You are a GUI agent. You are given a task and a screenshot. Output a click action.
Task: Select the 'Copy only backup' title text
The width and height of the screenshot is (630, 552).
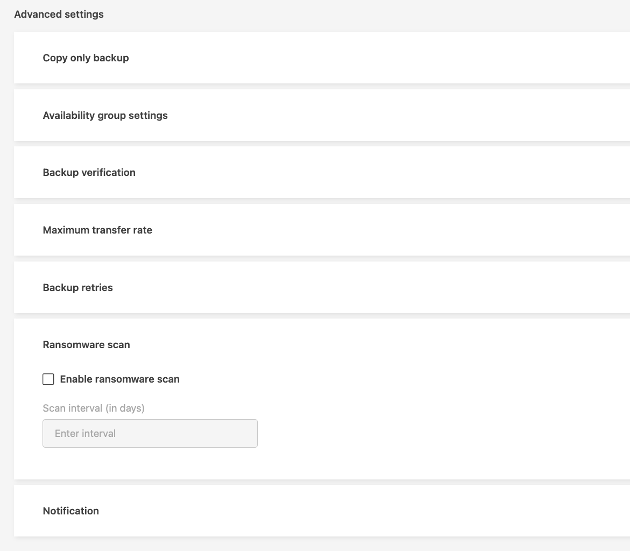pos(86,58)
